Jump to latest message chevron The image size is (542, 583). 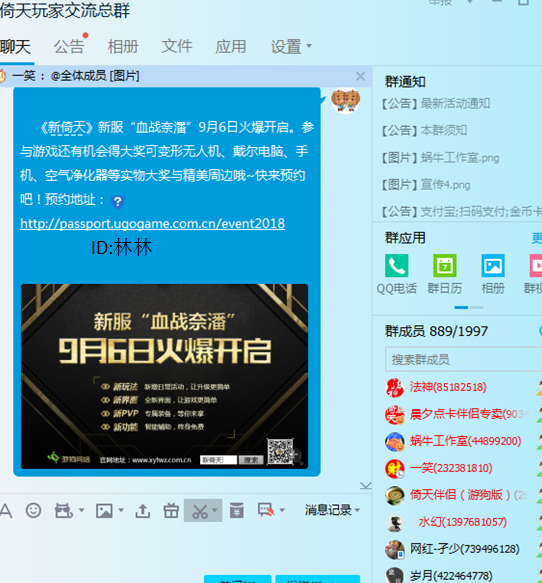click(x=366, y=486)
